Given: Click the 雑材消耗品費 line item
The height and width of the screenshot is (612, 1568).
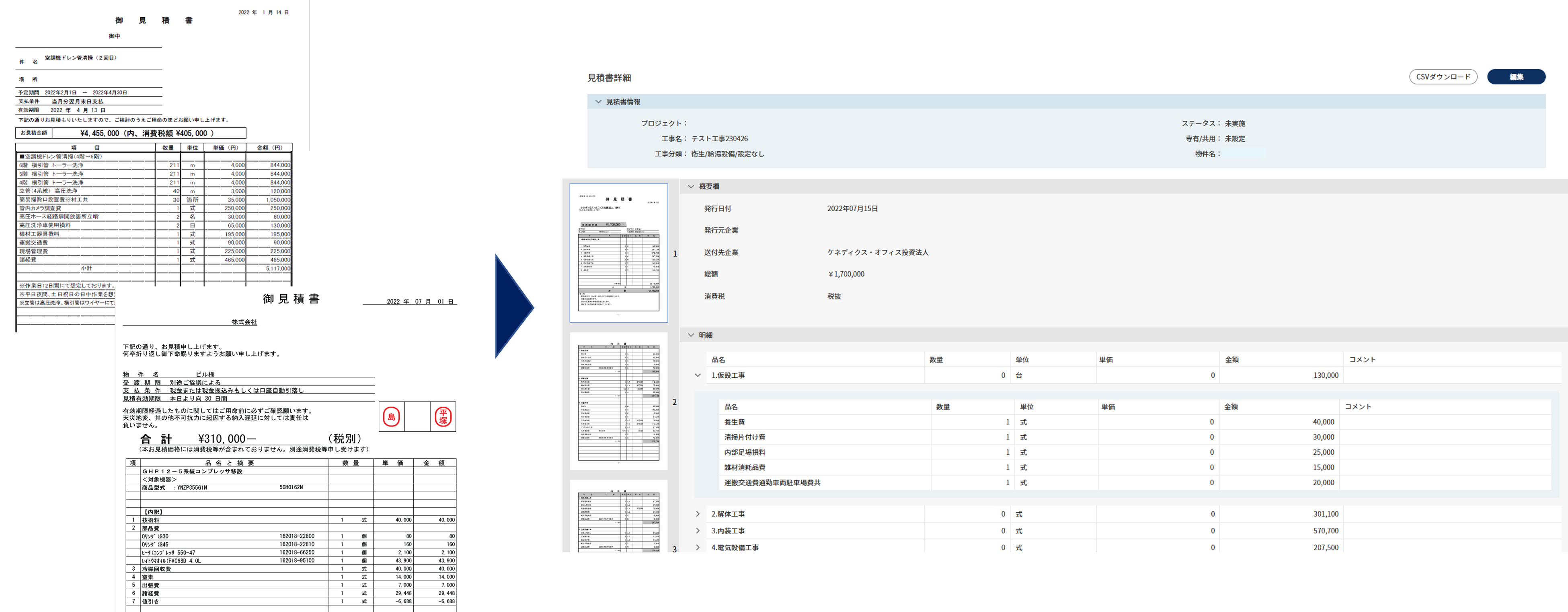Looking at the screenshot, I should [x=745, y=467].
